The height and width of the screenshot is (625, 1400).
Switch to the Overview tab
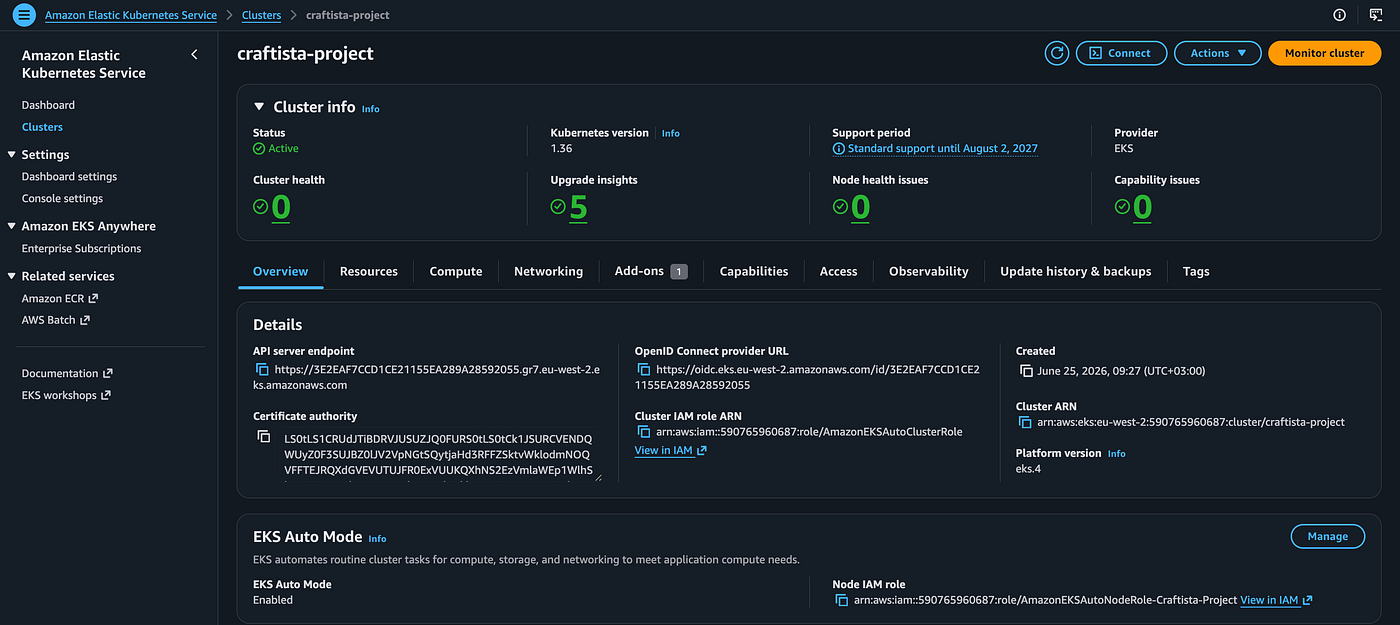pos(280,271)
